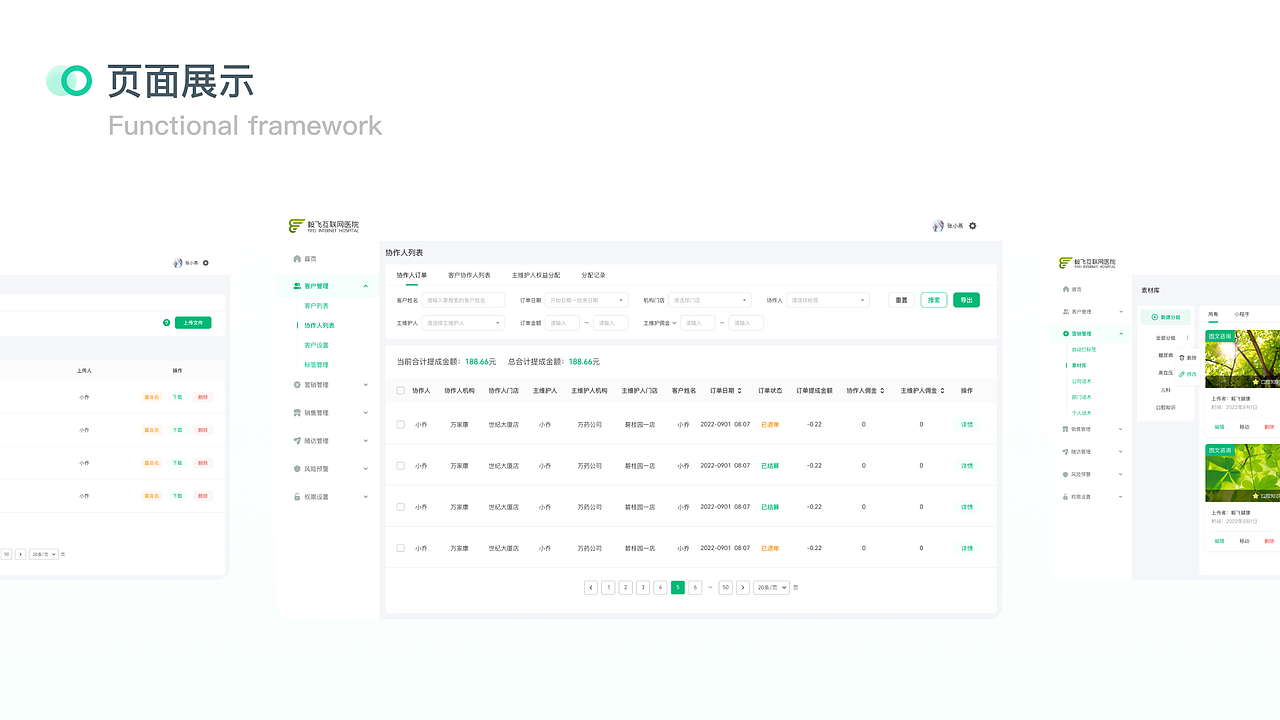Viewport: 1280px width, 720px height.
Task: Click the 首页 home icon in right window sidebar
Action: pos(1066,289)
